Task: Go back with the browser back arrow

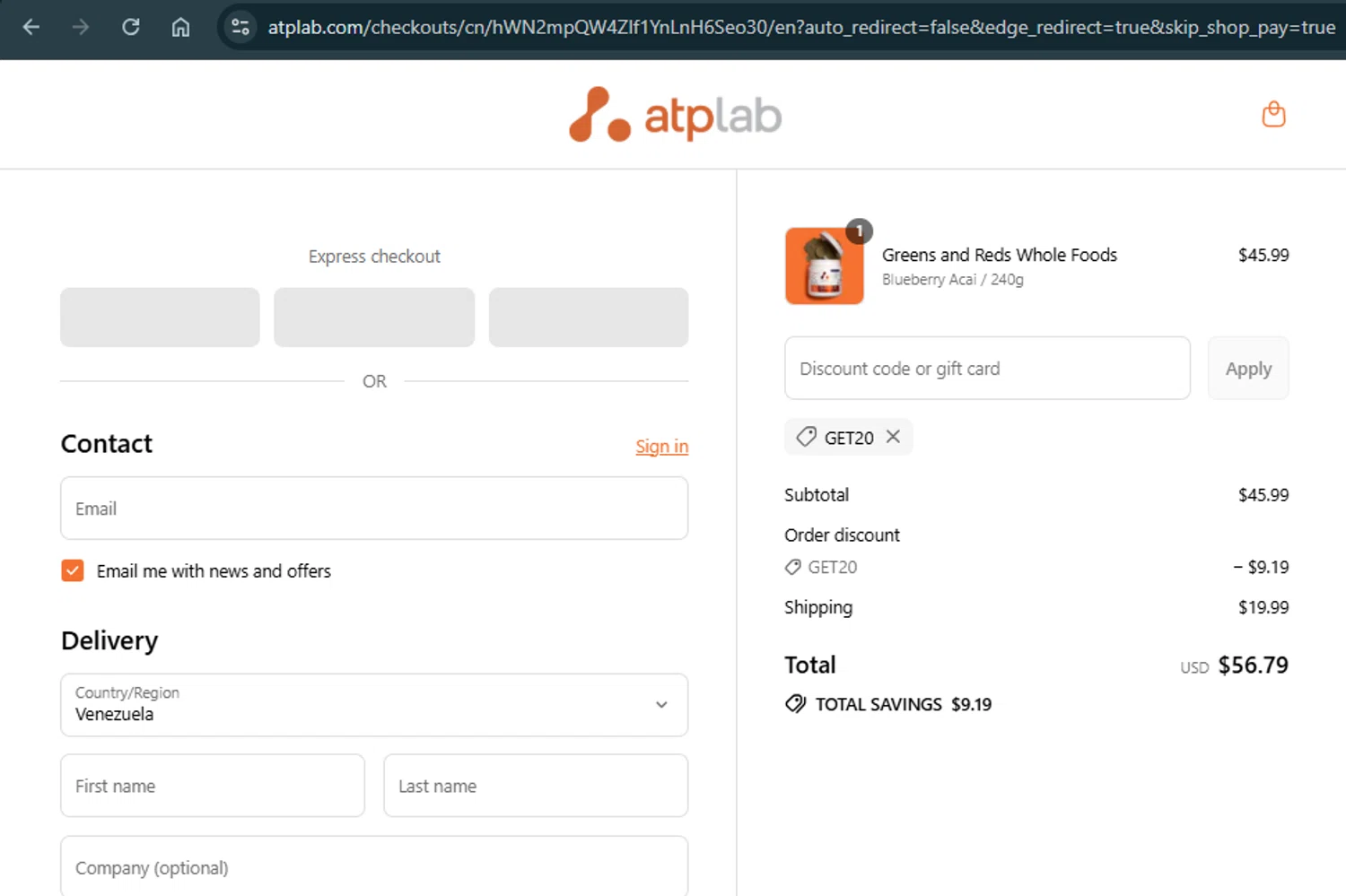Action: click(31, 27)
